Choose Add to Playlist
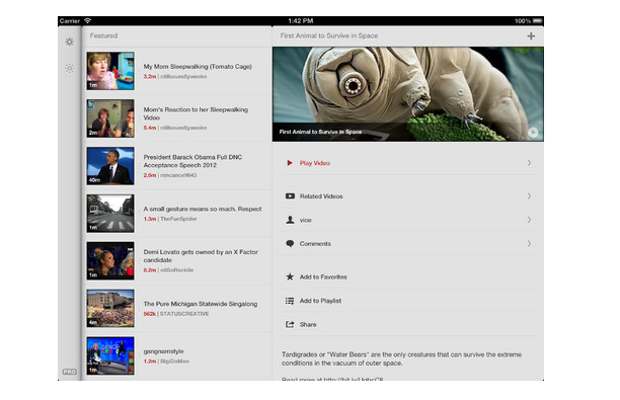The height and width of the screenshot is (400, 620). (x=320, y=301)
